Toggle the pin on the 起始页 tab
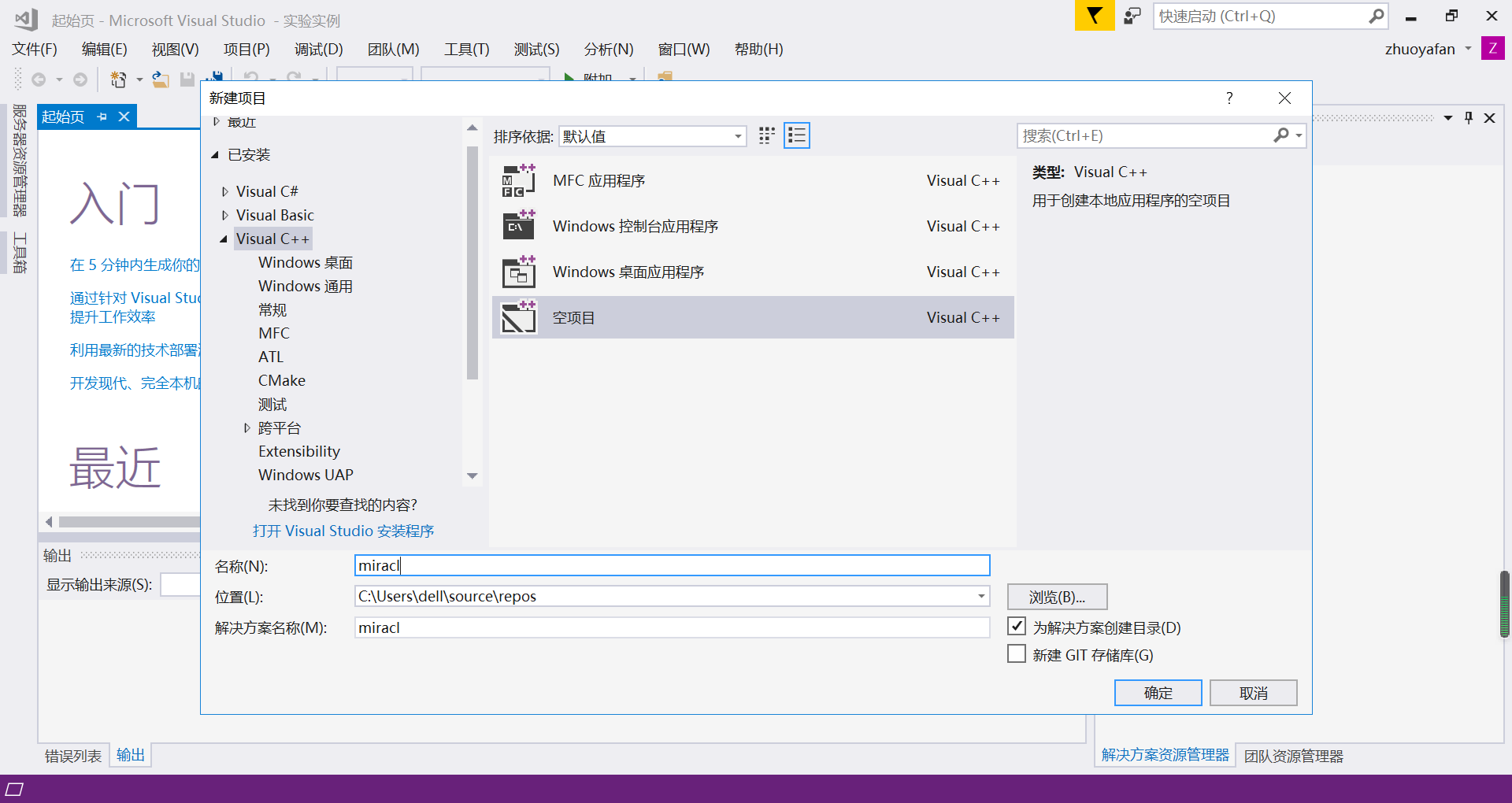 coord(102,116)
